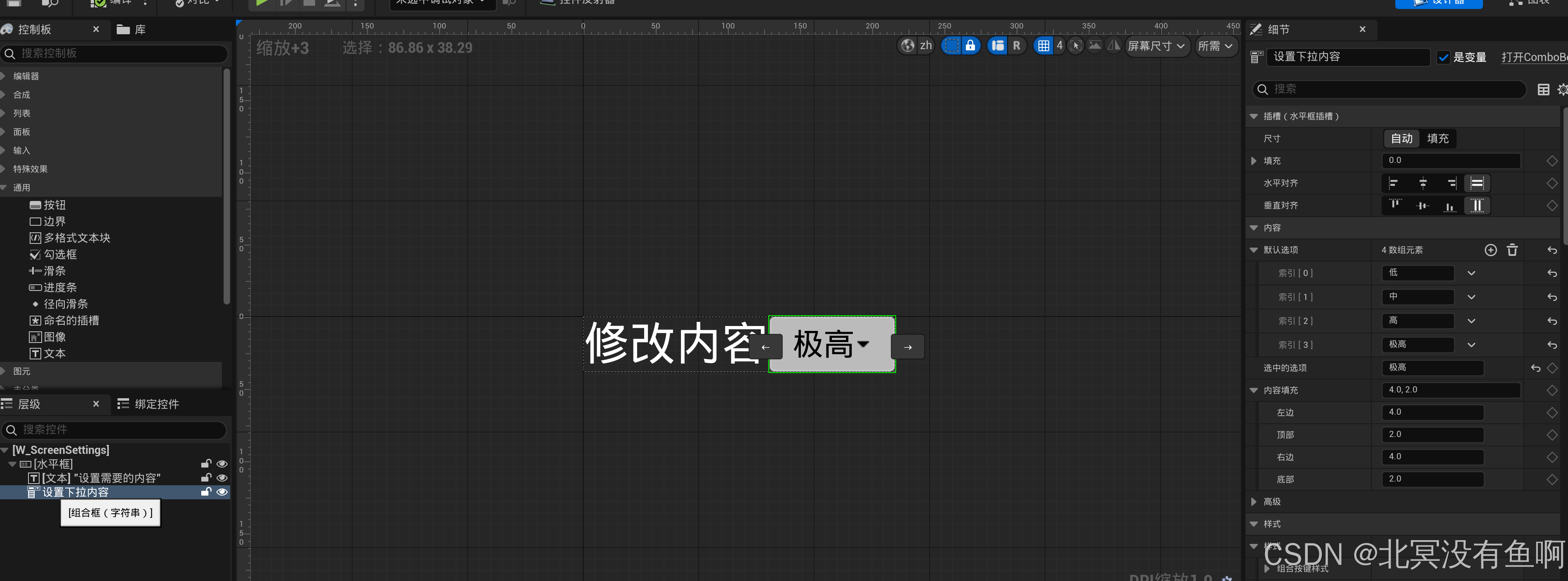Open the 屏幕尺寸 dropdown
Viewport: 1568px width, 581px height.
click(1156, 46)
